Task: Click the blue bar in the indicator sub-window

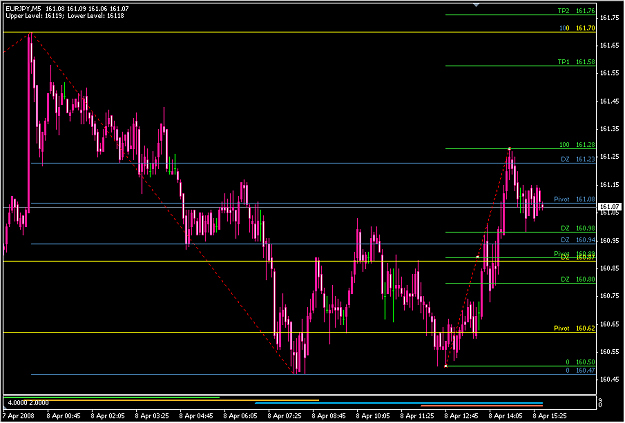Action: point(399,403)
